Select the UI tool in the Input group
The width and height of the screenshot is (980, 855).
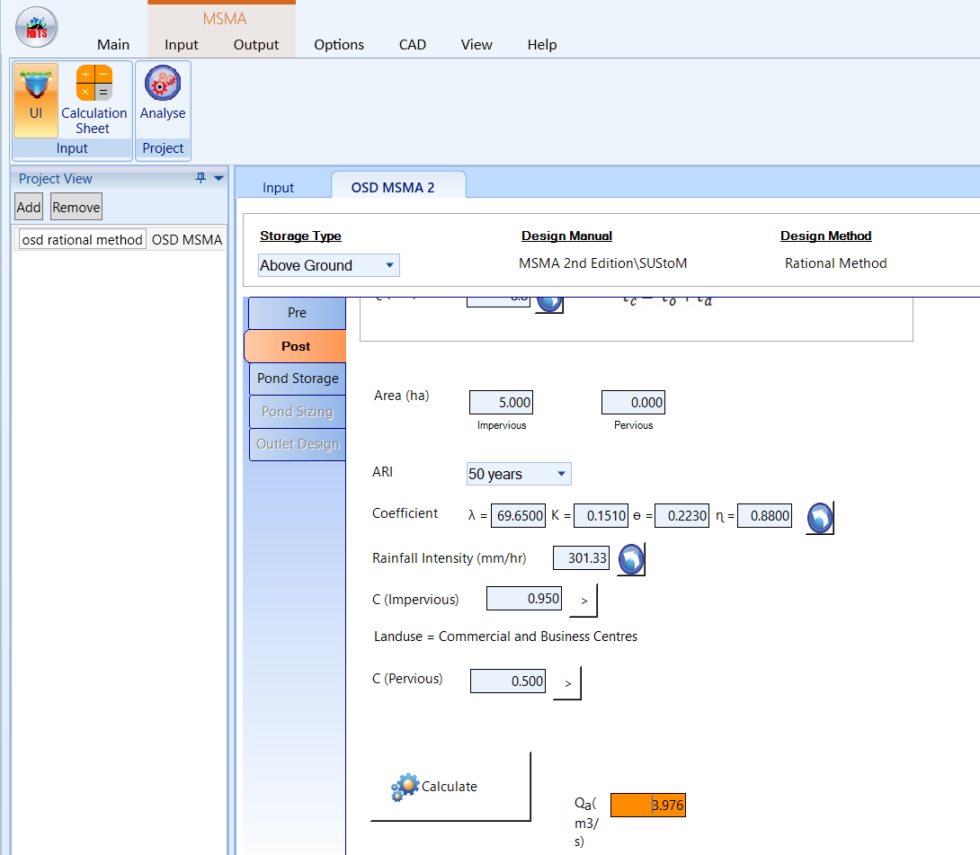pos(35,97)
